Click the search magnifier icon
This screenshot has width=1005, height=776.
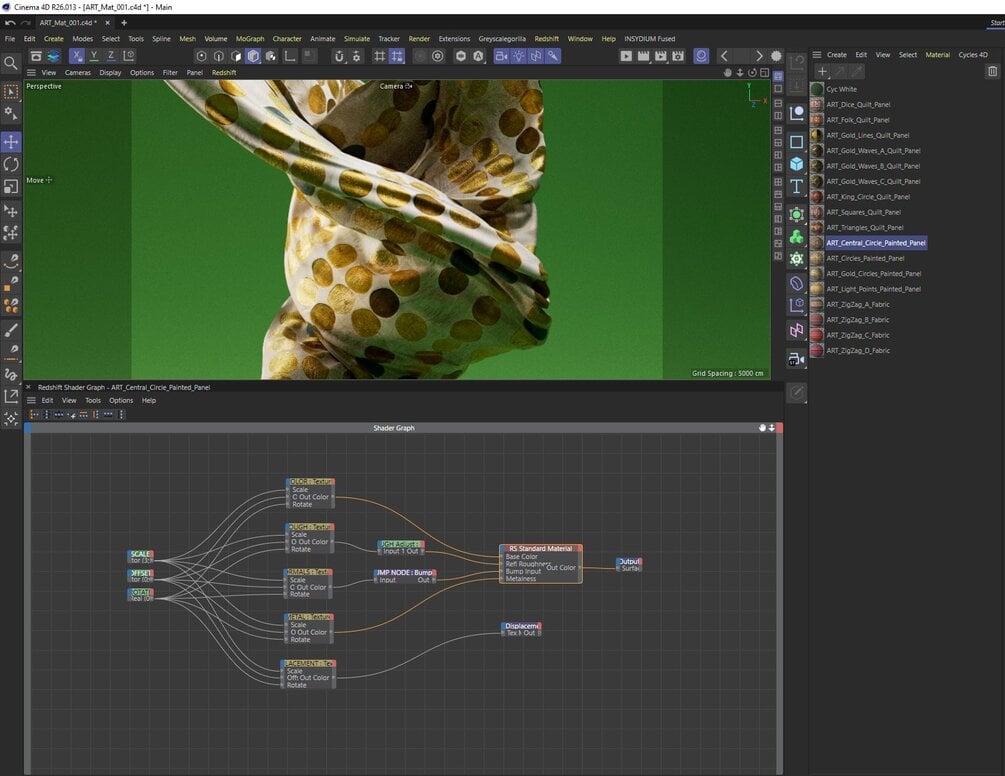click(11, 63)
